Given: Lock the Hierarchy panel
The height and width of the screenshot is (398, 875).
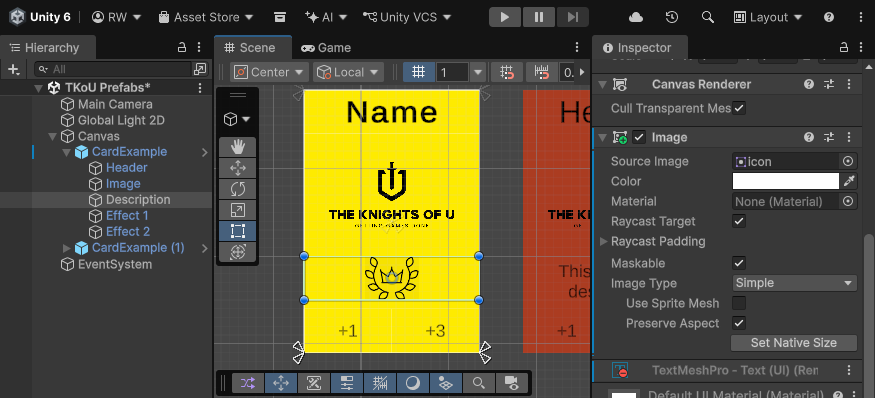Looking at the screenshot, I should 181,47.
